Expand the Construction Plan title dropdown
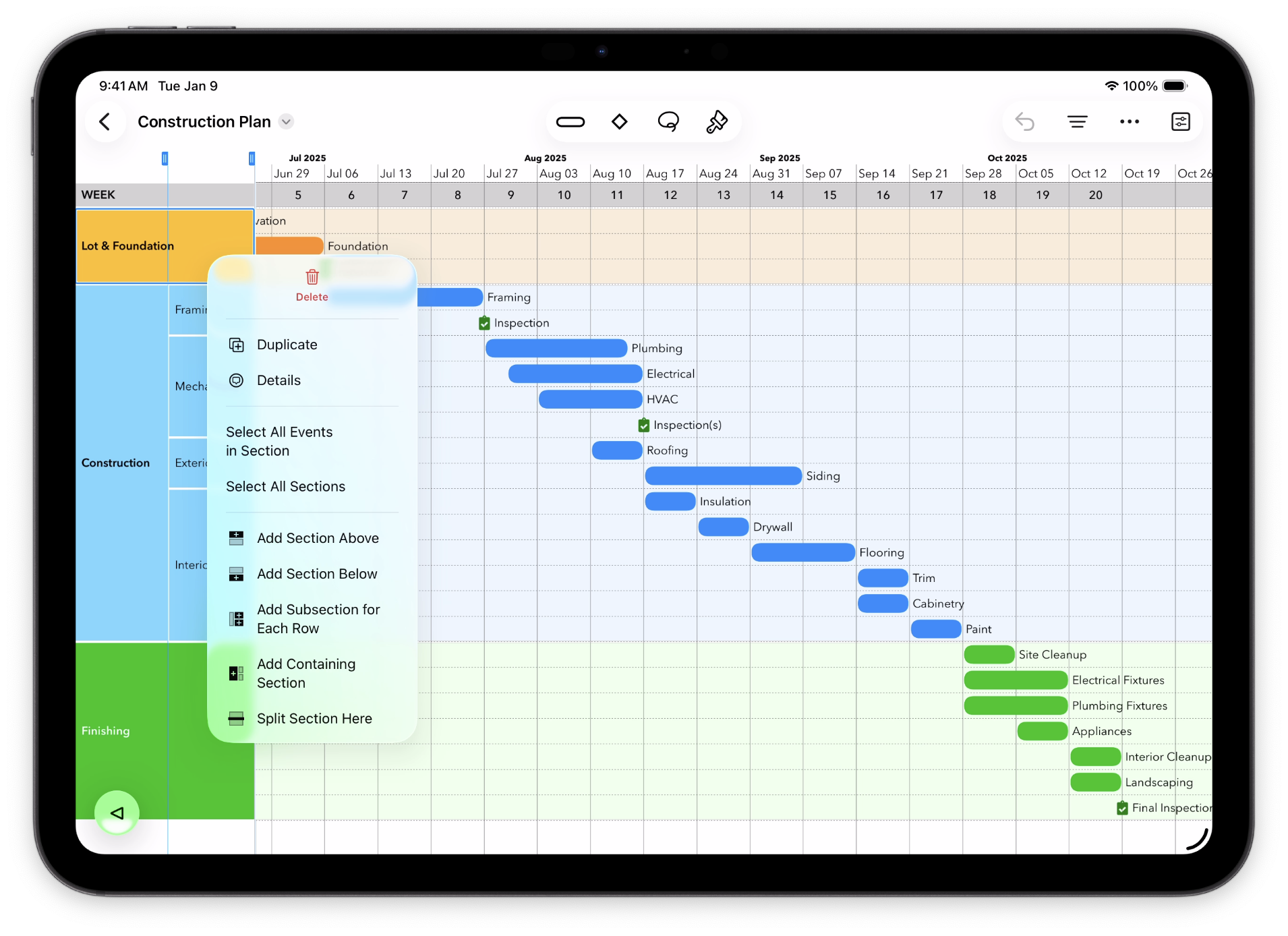 (x=287, y=122)
